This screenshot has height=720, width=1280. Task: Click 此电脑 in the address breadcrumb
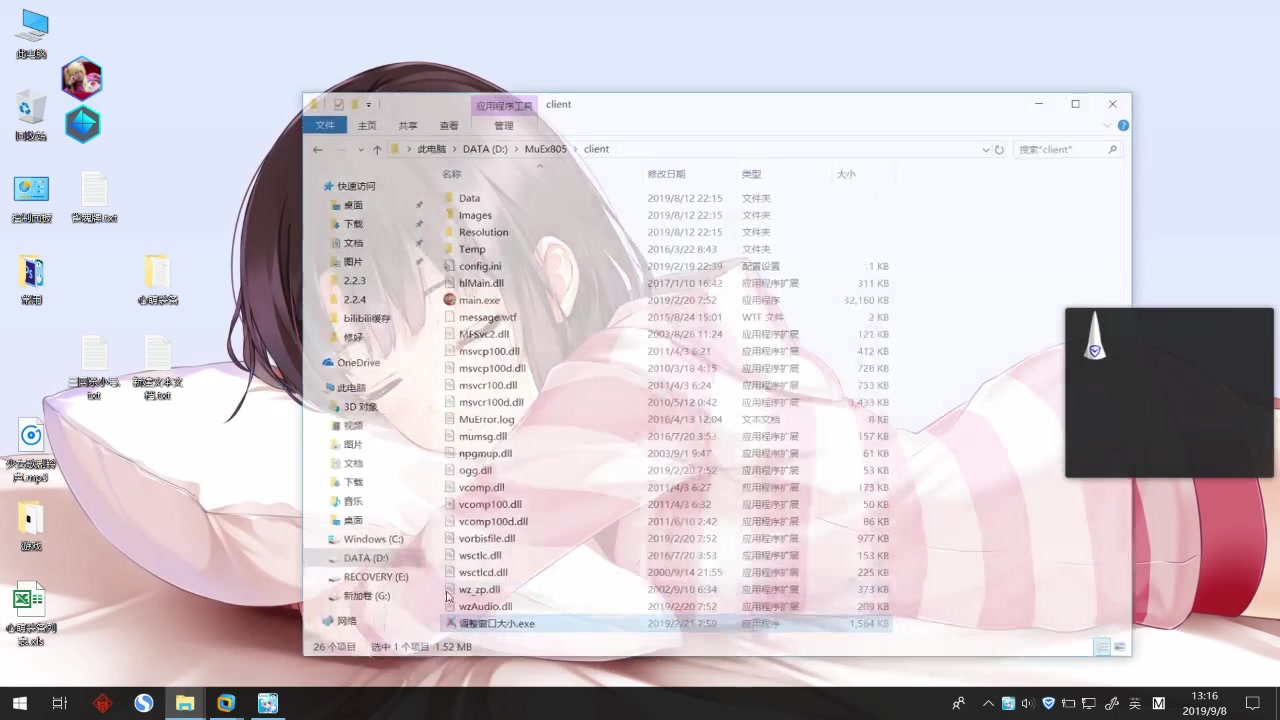(432, 149)
